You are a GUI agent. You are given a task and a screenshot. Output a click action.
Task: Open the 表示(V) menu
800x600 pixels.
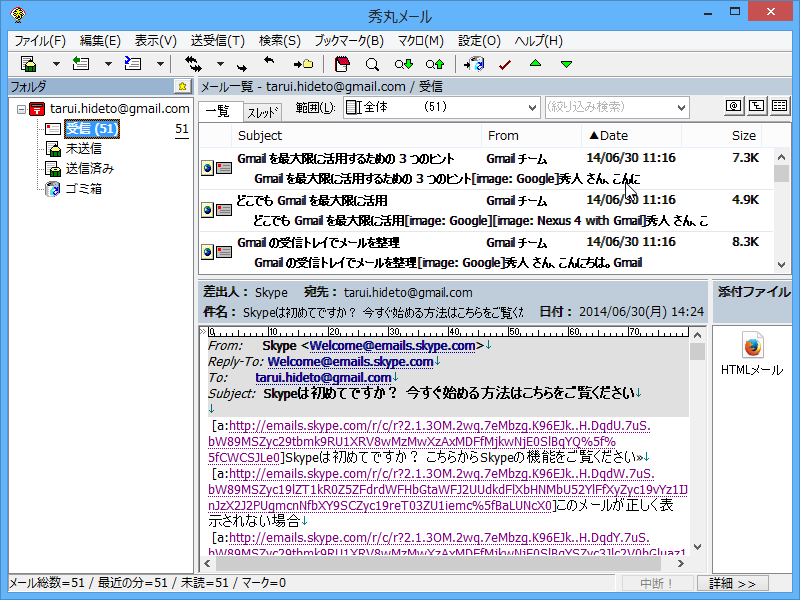pos(156,41)
